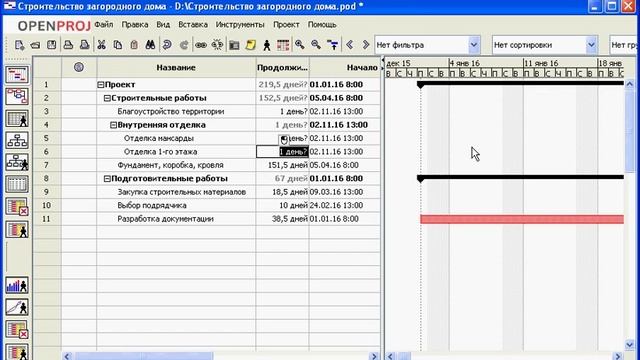The height and width of the screenshot is (360, 640).
Task: Open the 'Нет сортировки' sorting dropdown
Action: coord(591,45)
